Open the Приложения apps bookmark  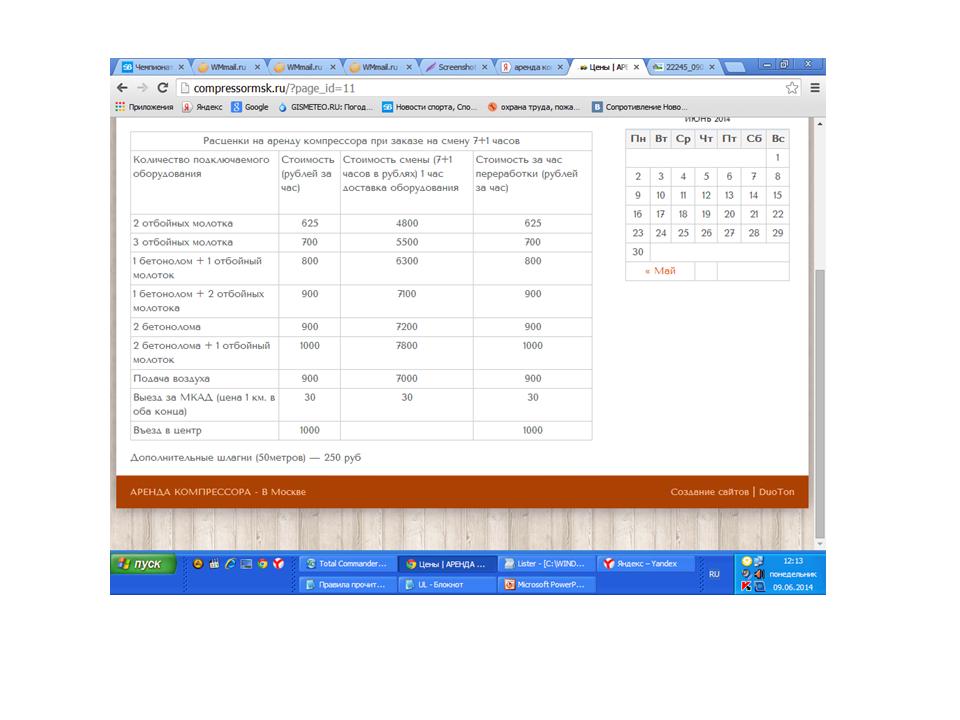pyautogui.click(x=144, y=107)
